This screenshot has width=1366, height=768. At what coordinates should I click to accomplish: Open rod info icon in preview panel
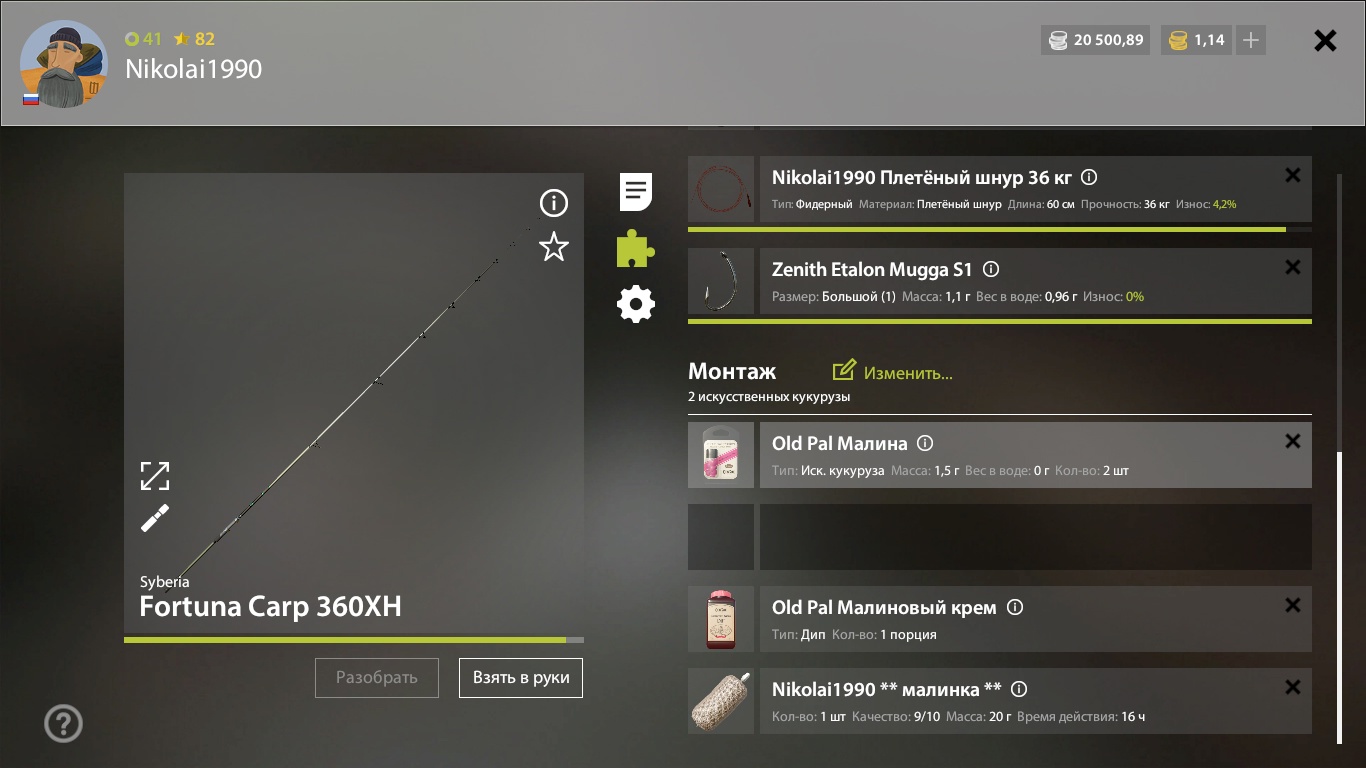(x=554, y=204)
